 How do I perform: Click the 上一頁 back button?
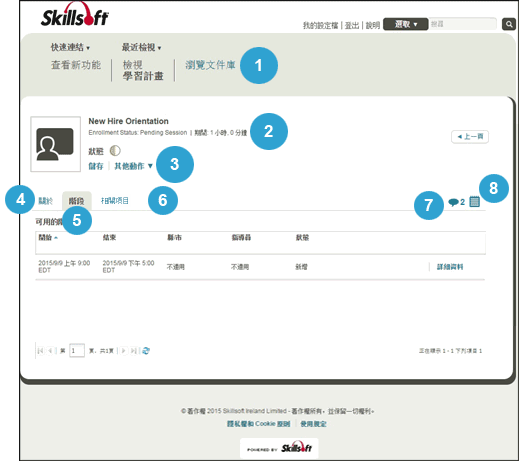470,137
